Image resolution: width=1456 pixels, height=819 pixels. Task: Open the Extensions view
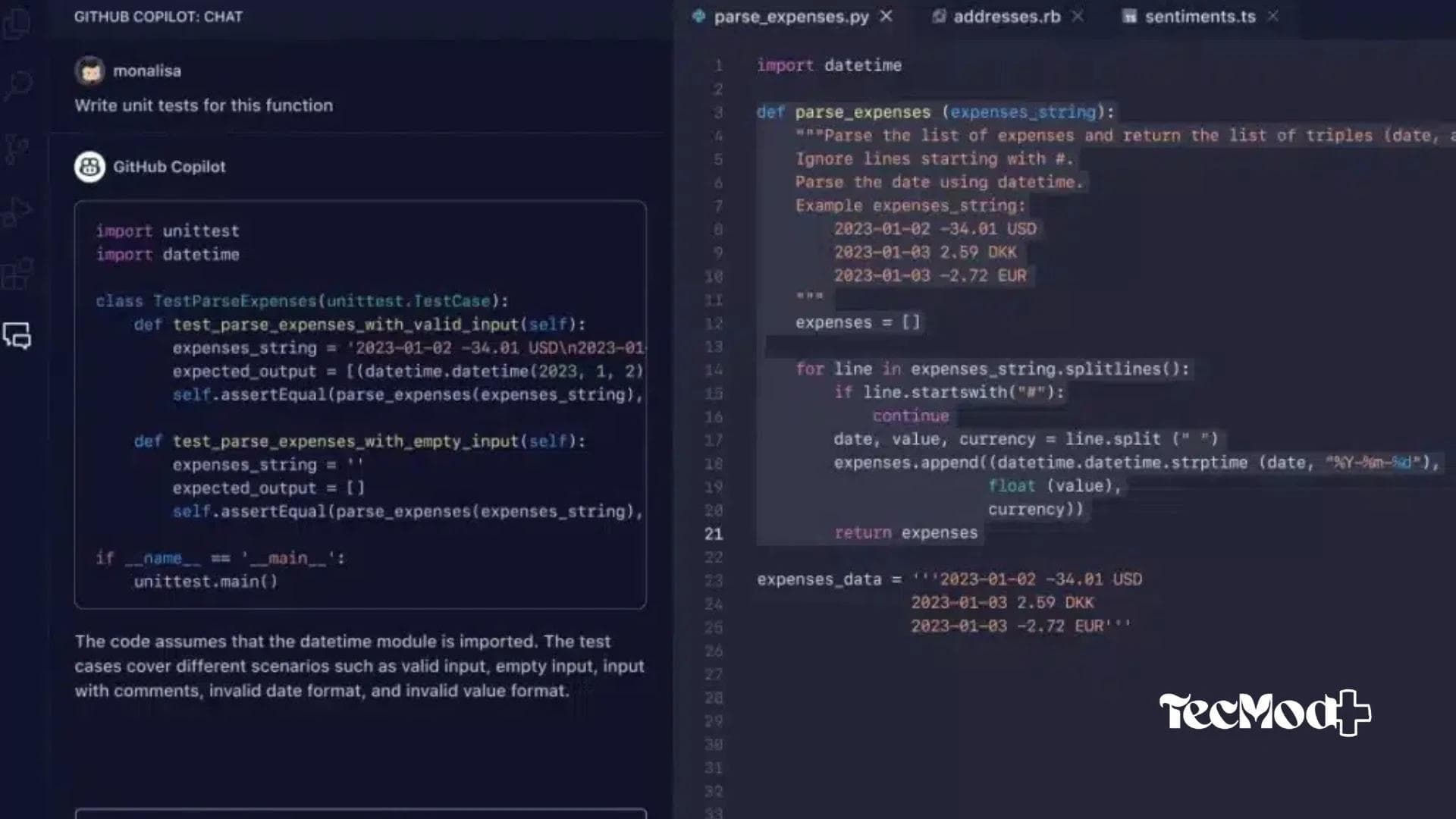pos(19,273)
